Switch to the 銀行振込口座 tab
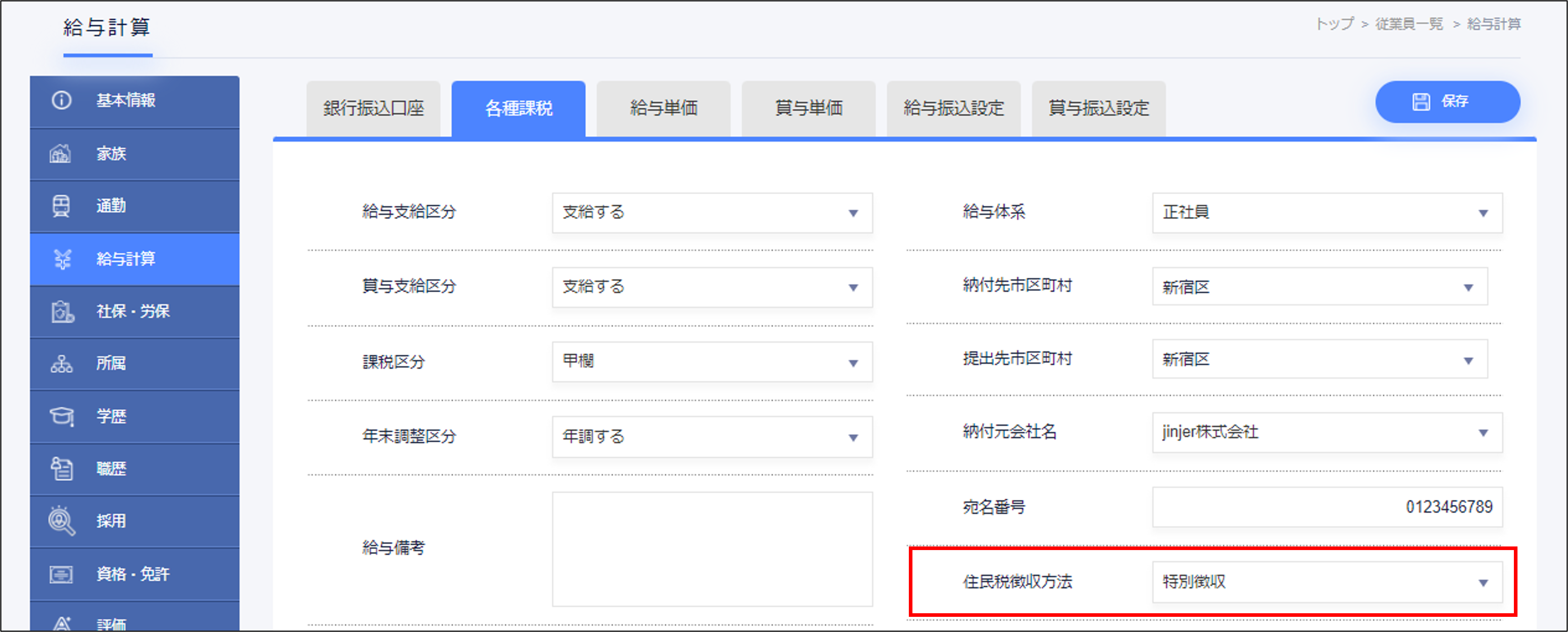Image resolution: width=1568 pixels, height=632 pixels. pyautogui.click(x=373, y=109)
